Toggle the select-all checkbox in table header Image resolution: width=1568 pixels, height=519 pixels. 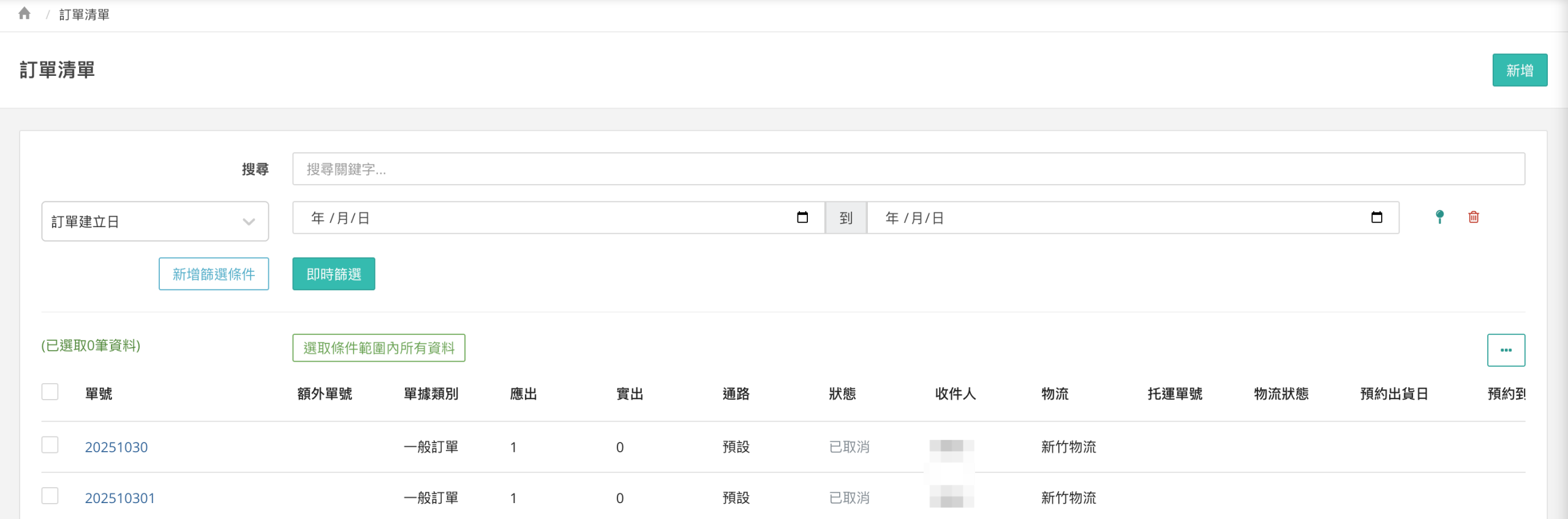coord(50,392)
